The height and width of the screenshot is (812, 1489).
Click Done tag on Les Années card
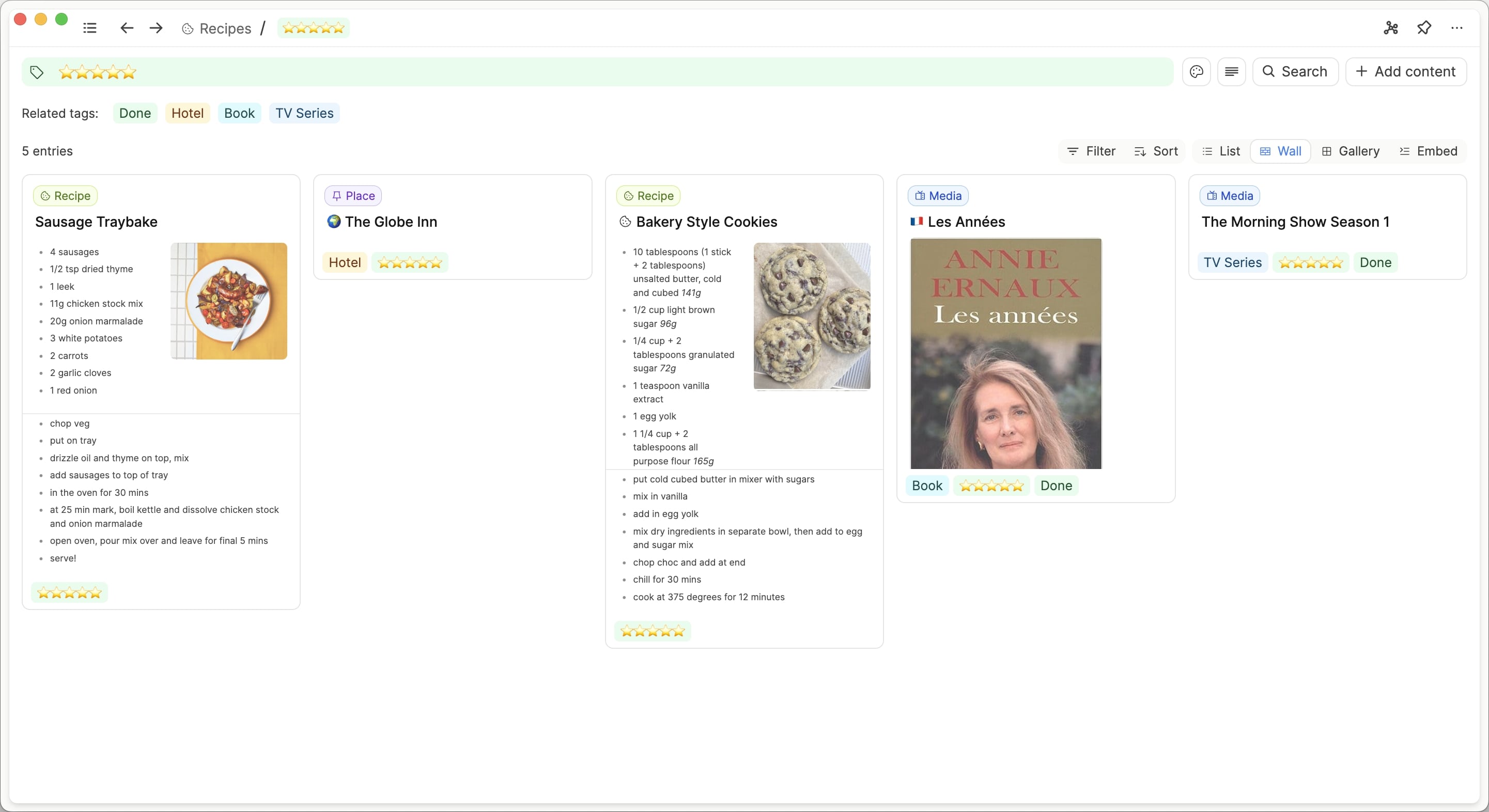1056,486
